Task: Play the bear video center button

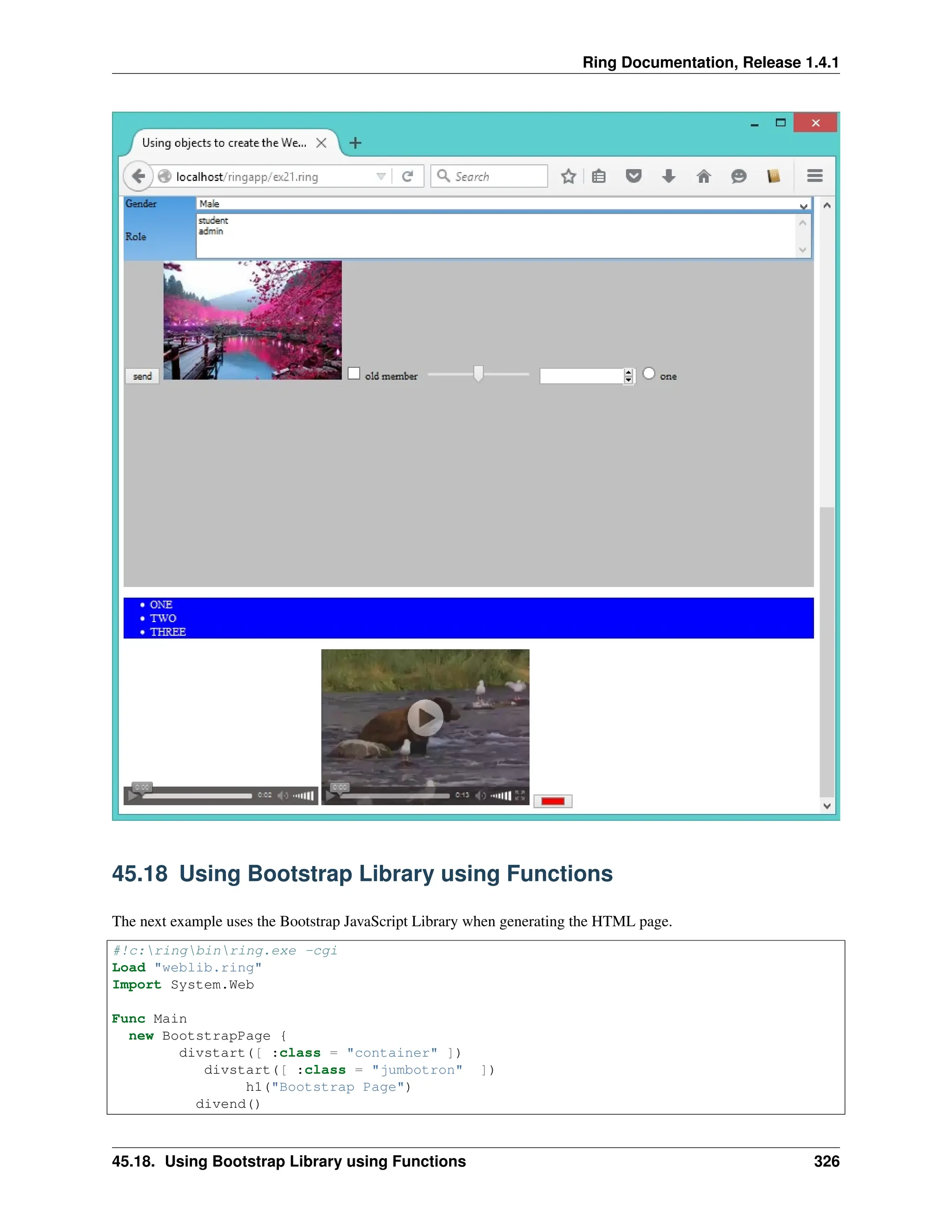Action: pos(426,717)
